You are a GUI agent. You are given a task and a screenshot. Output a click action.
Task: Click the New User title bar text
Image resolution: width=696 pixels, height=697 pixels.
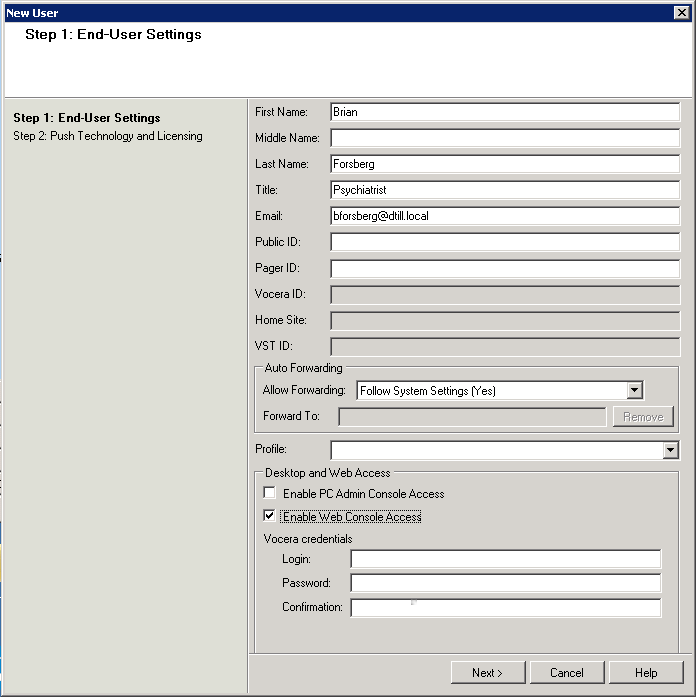(32, 13)
